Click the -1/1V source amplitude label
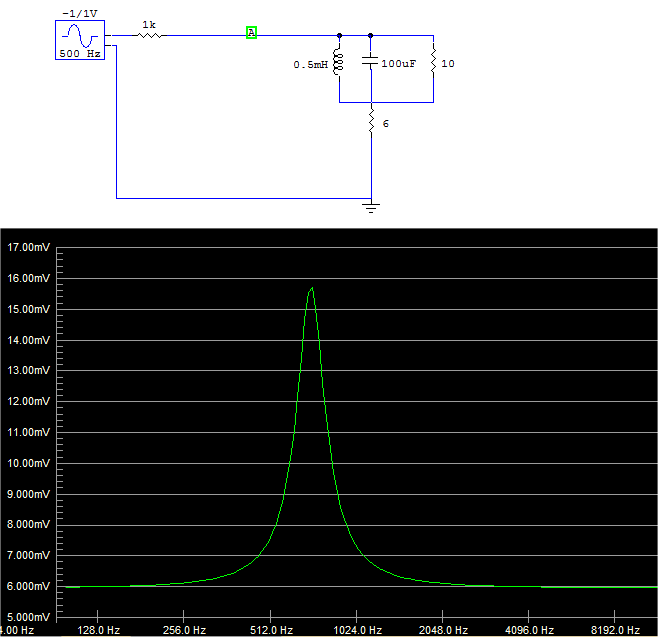The image size is (658, 637). pyautogui.click(x=80, y=13)
